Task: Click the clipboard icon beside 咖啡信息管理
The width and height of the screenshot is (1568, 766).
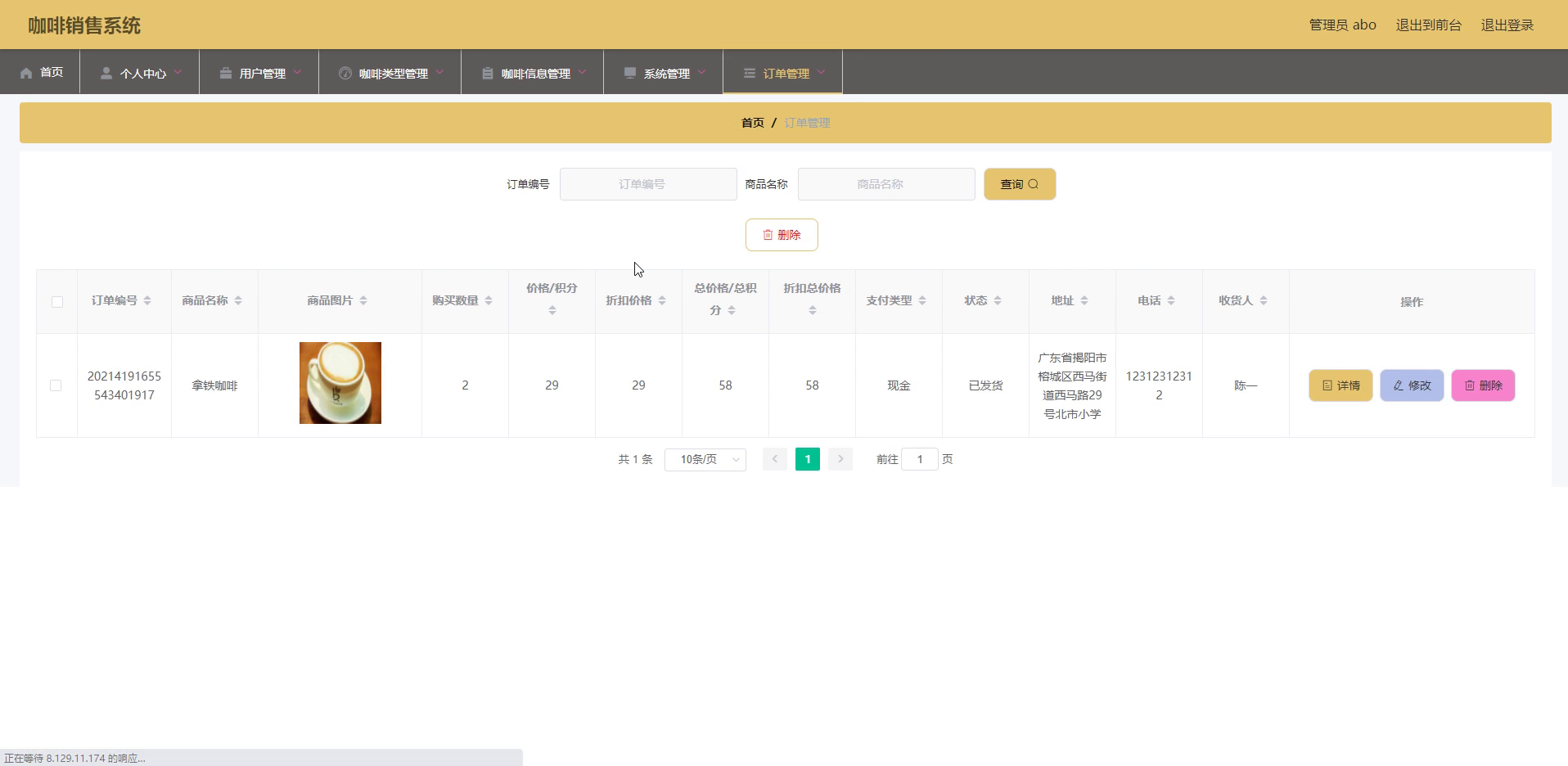Action: click(x=488, y=73)
